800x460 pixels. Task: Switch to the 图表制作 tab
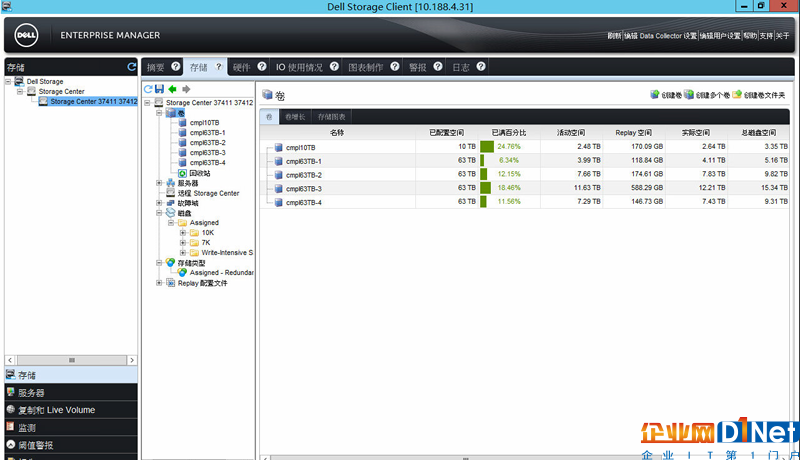(x=365, y=67)
